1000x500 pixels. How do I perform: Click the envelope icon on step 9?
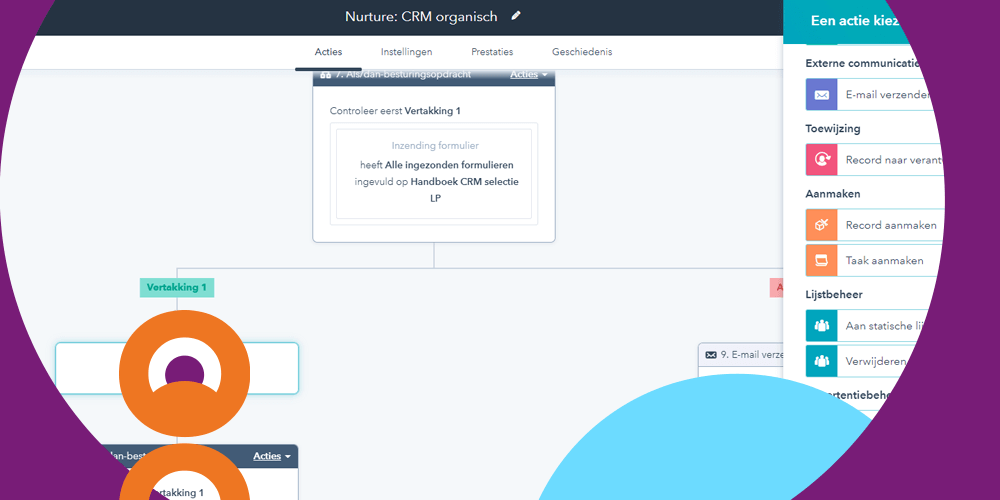point(710,355)
